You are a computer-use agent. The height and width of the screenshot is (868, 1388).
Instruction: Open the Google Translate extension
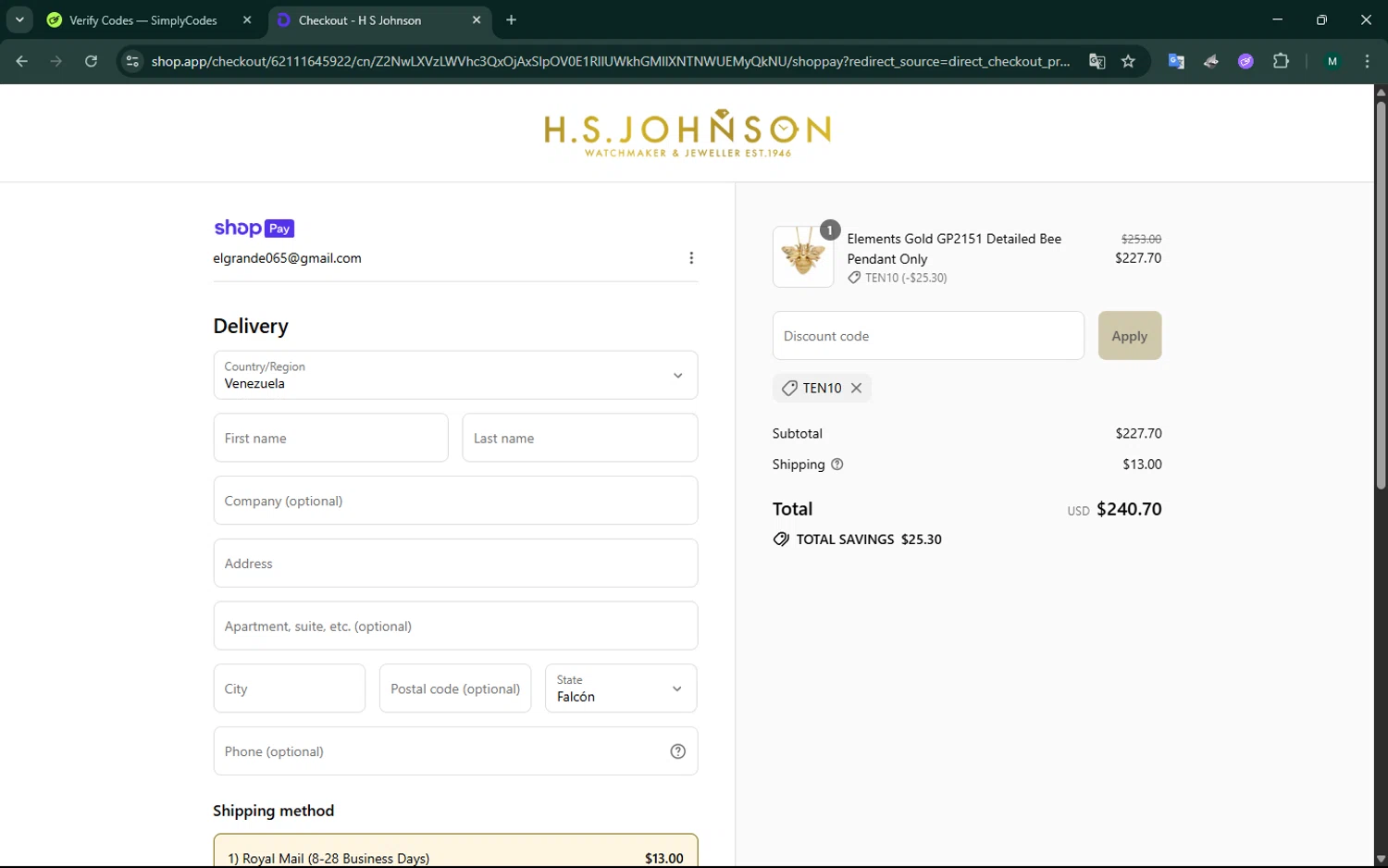pos(1176,61)
